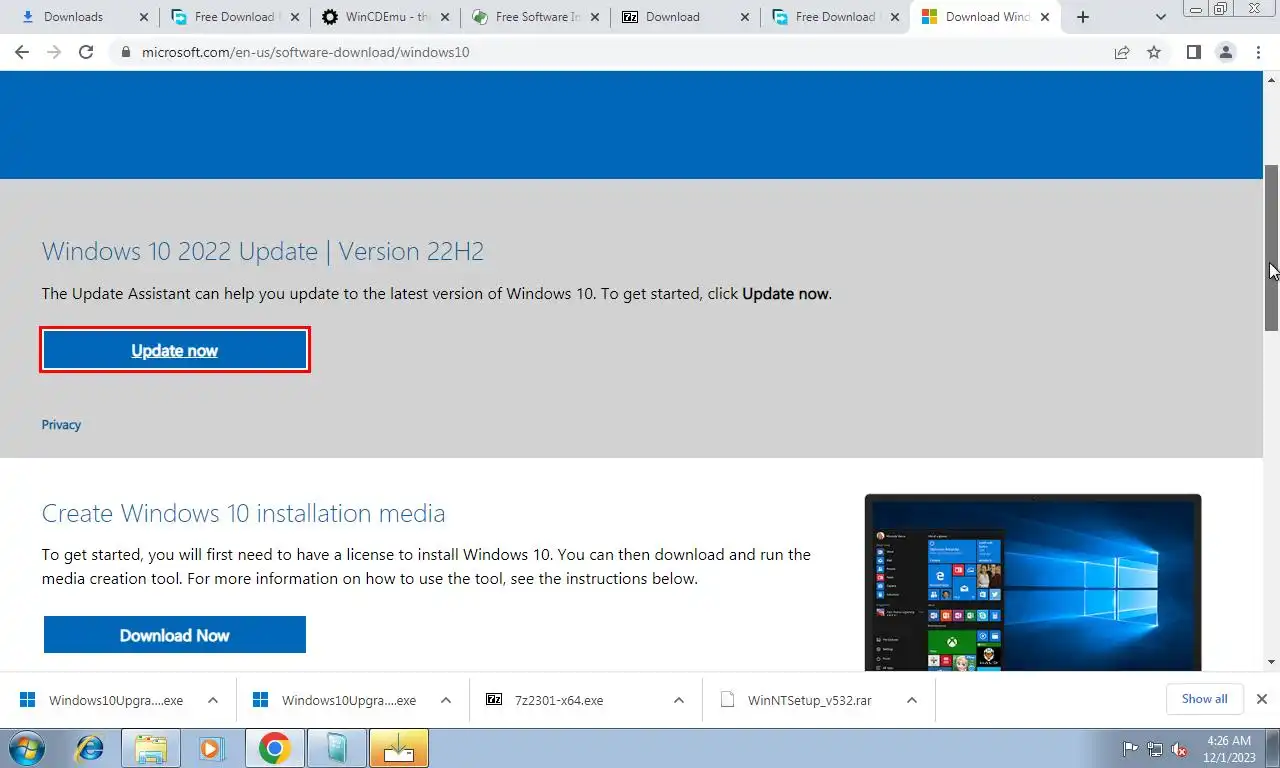Open muted volume tray icon
1280x768 pixels.
tap(1179, 748)
